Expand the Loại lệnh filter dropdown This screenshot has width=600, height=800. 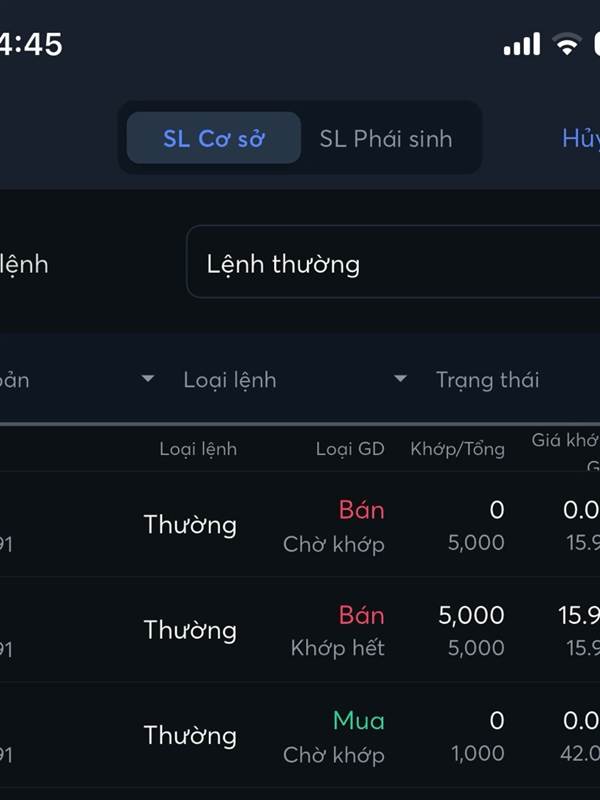tap(229, 380)
